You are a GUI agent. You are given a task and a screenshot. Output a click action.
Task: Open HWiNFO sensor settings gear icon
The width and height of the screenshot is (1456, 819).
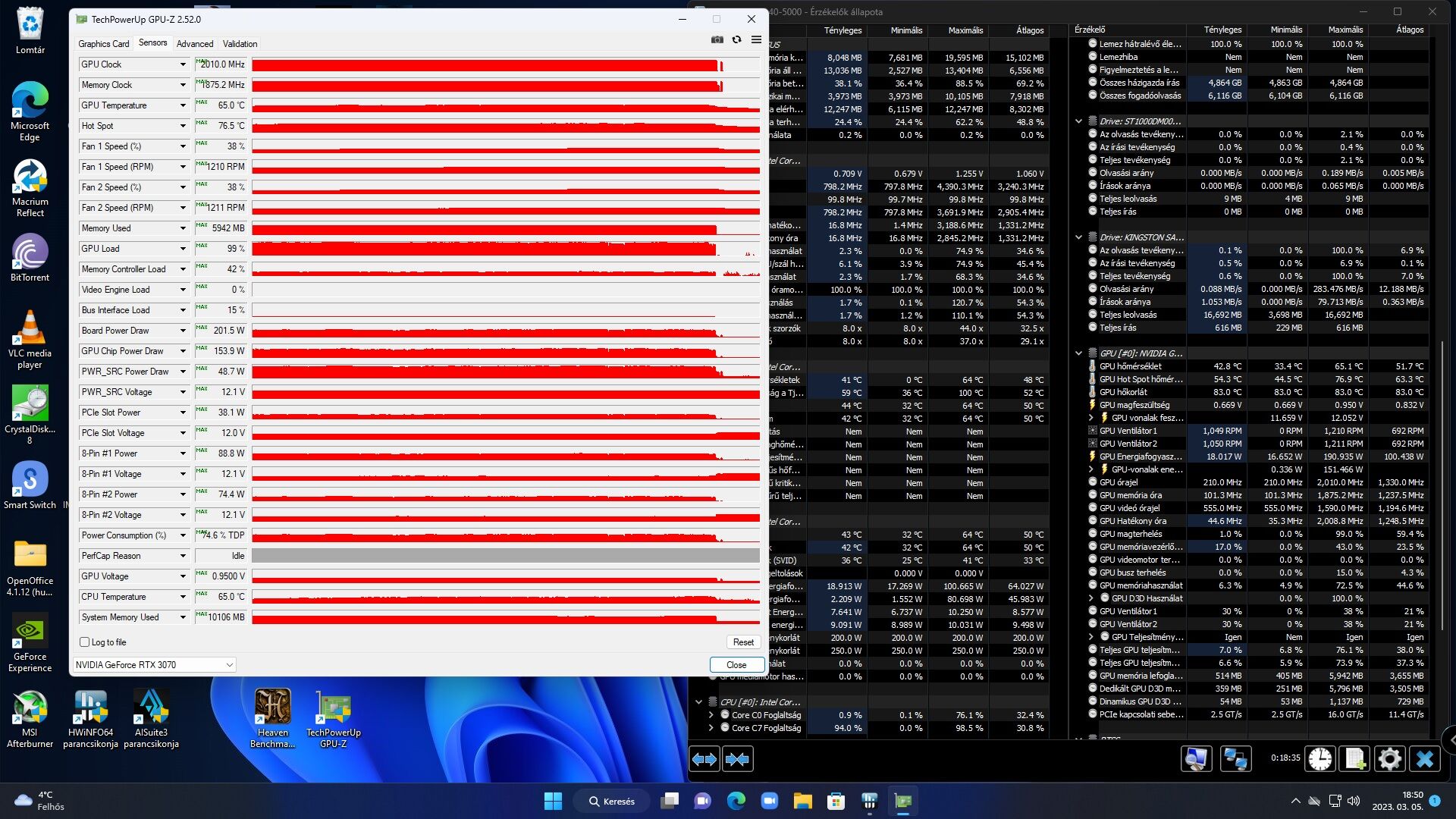coord(1389,759)
